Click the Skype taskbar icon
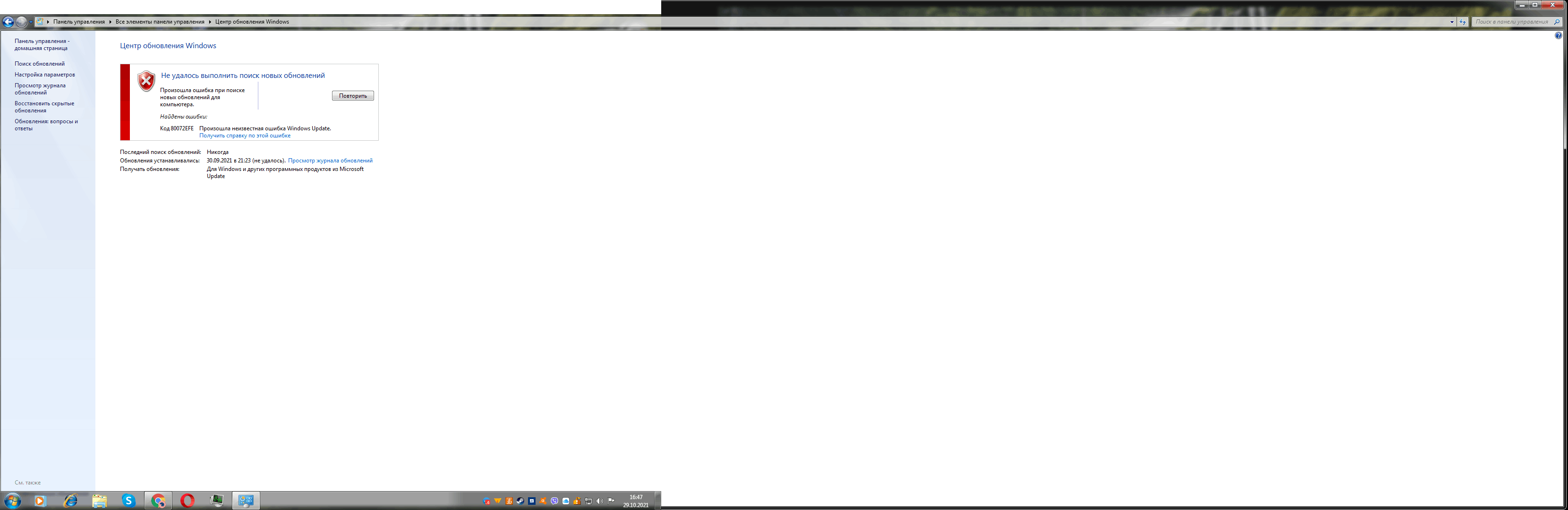Image resolution: width=1568 pixels, height=510 pixels. coord(129,501)
